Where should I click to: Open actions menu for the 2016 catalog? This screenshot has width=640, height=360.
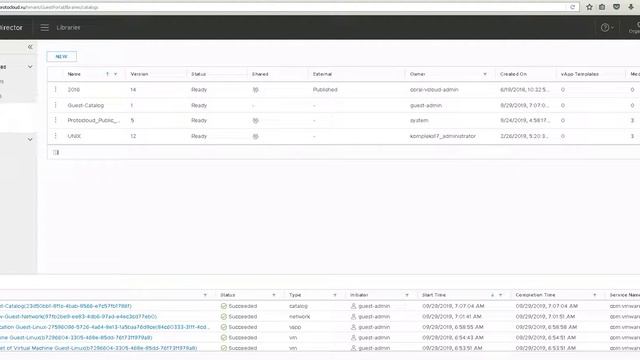(56, 89)
